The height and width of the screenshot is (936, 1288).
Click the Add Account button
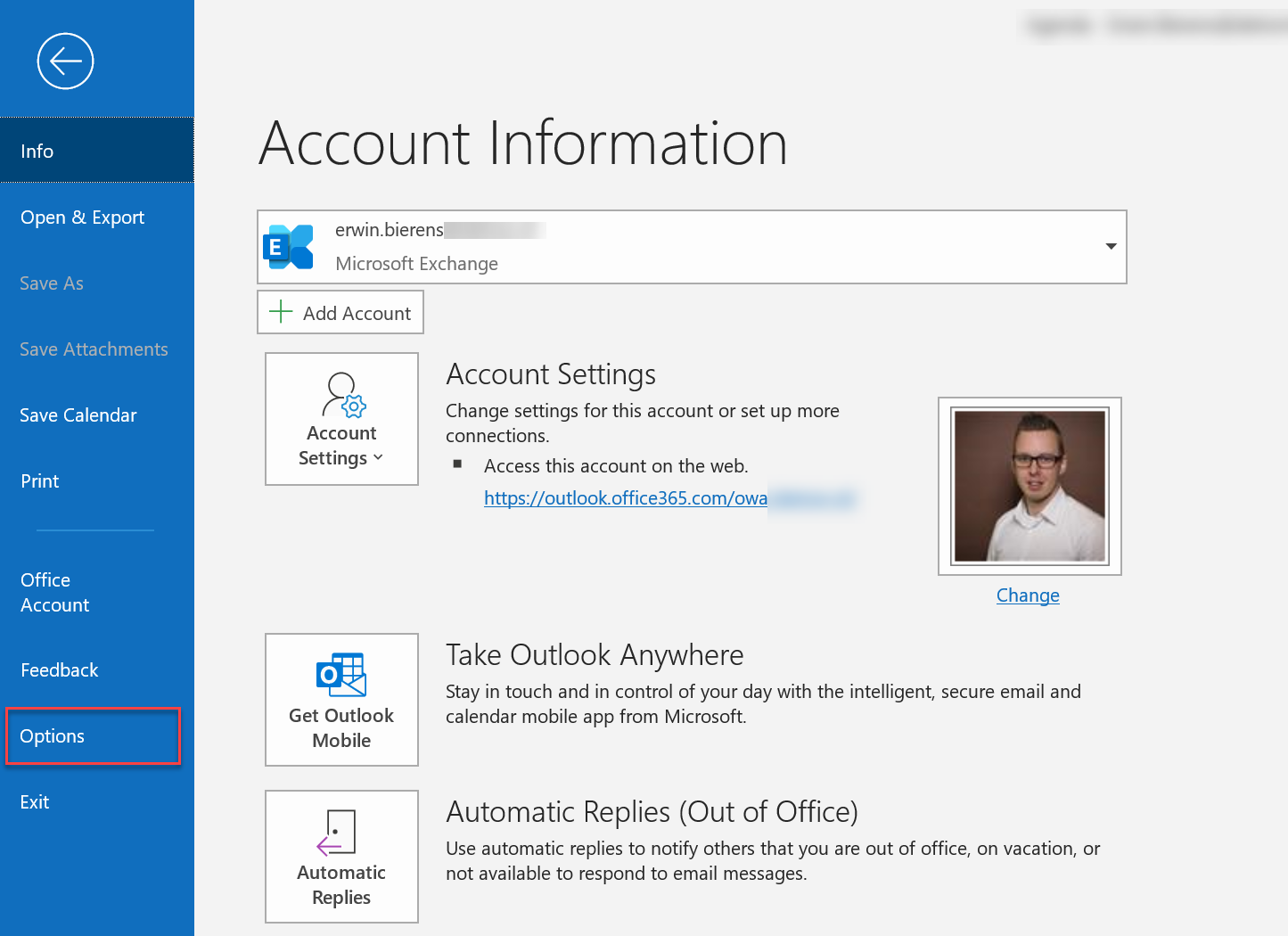coord(340,313)
